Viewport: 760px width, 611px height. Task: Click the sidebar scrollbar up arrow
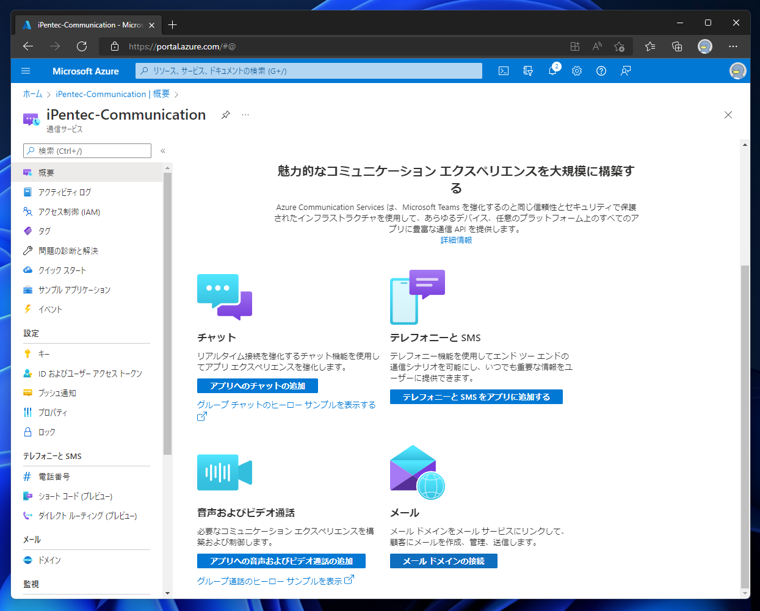[167, 168]
